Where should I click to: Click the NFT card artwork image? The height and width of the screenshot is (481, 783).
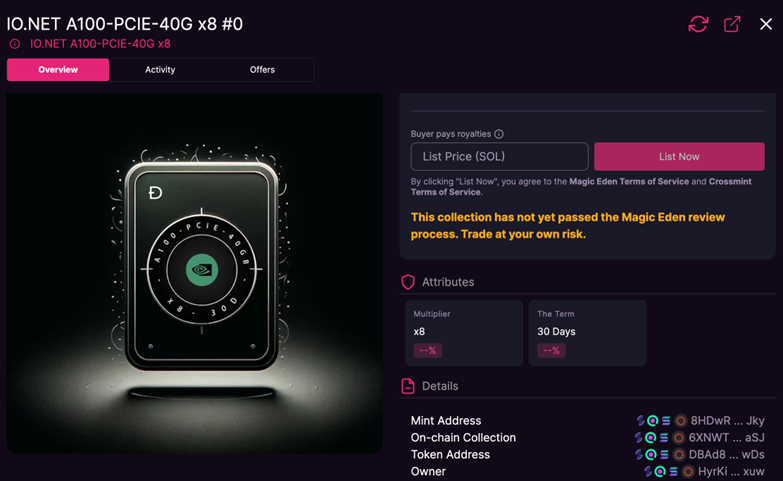point(195,272)
